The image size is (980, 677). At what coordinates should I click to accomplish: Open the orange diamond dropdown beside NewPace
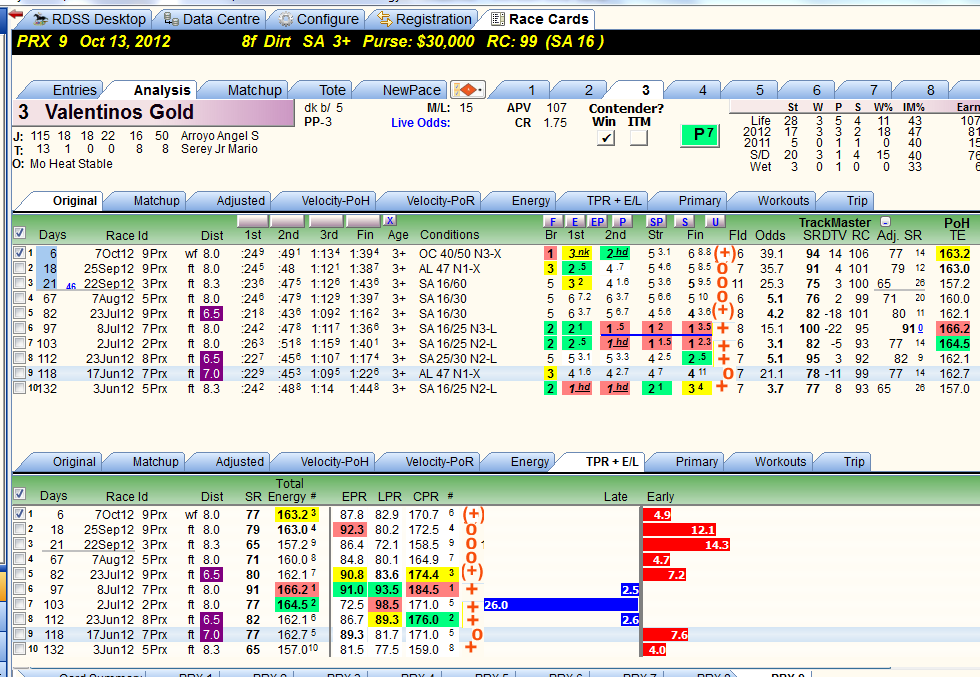468,90
